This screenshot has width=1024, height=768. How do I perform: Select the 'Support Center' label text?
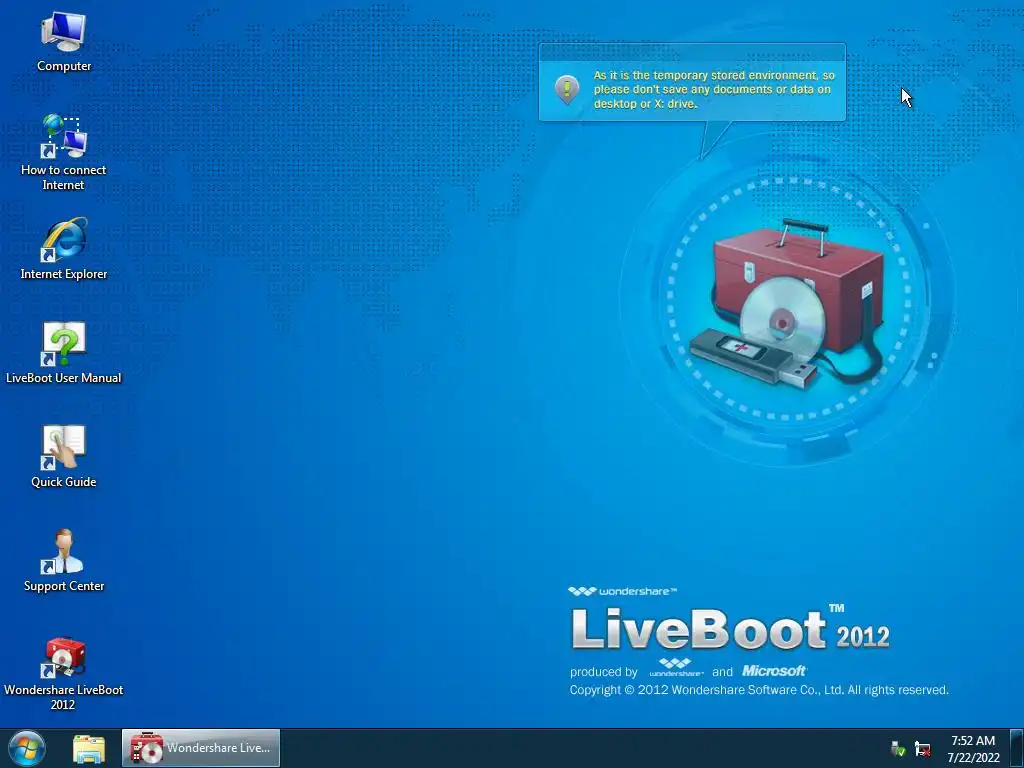pyautogui.click(x=64, y=586)
